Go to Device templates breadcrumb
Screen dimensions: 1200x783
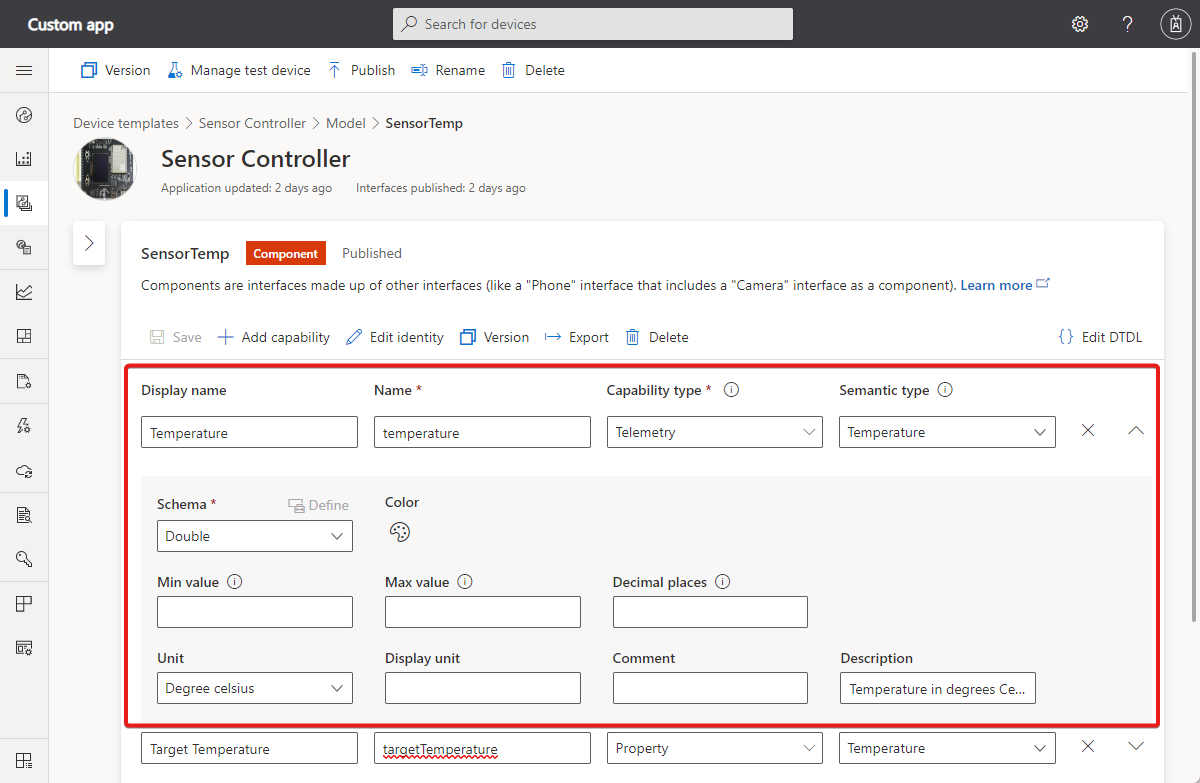click(x=126, y=123)
